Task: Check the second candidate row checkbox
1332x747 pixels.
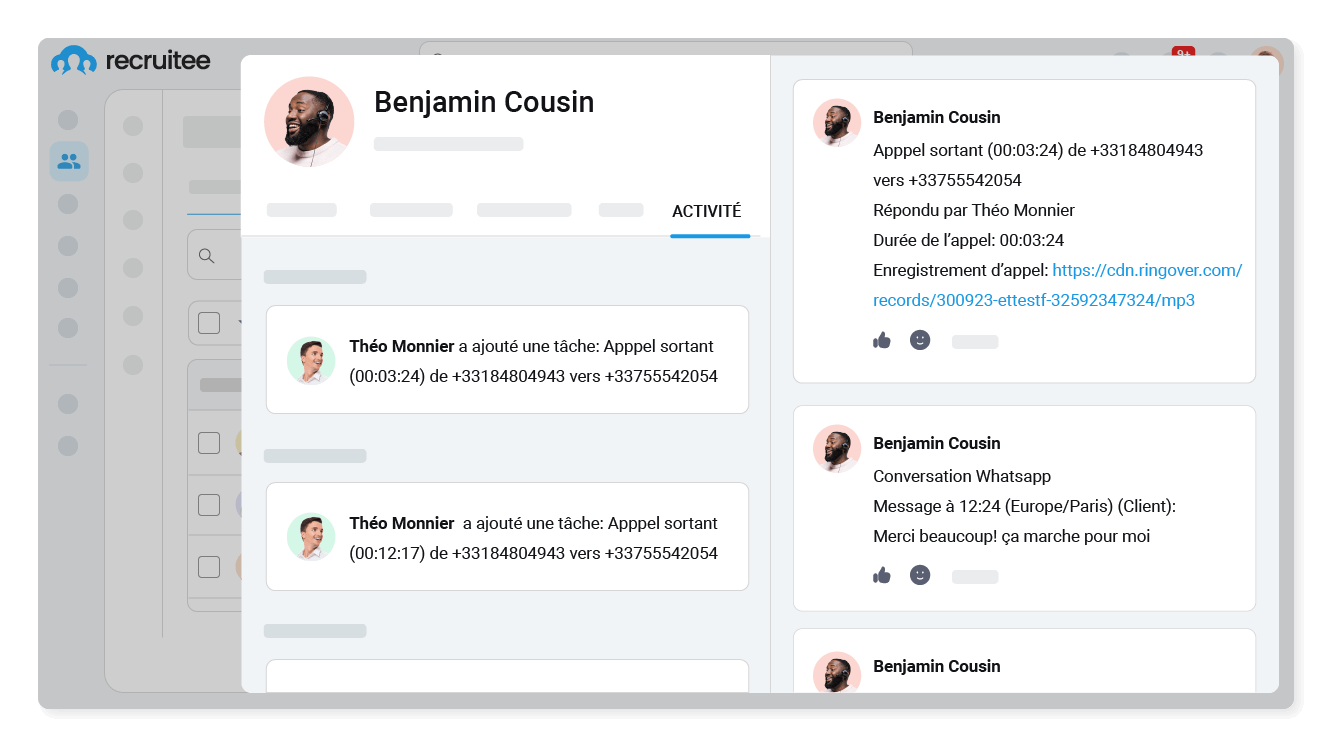Action: pos(209,505)
